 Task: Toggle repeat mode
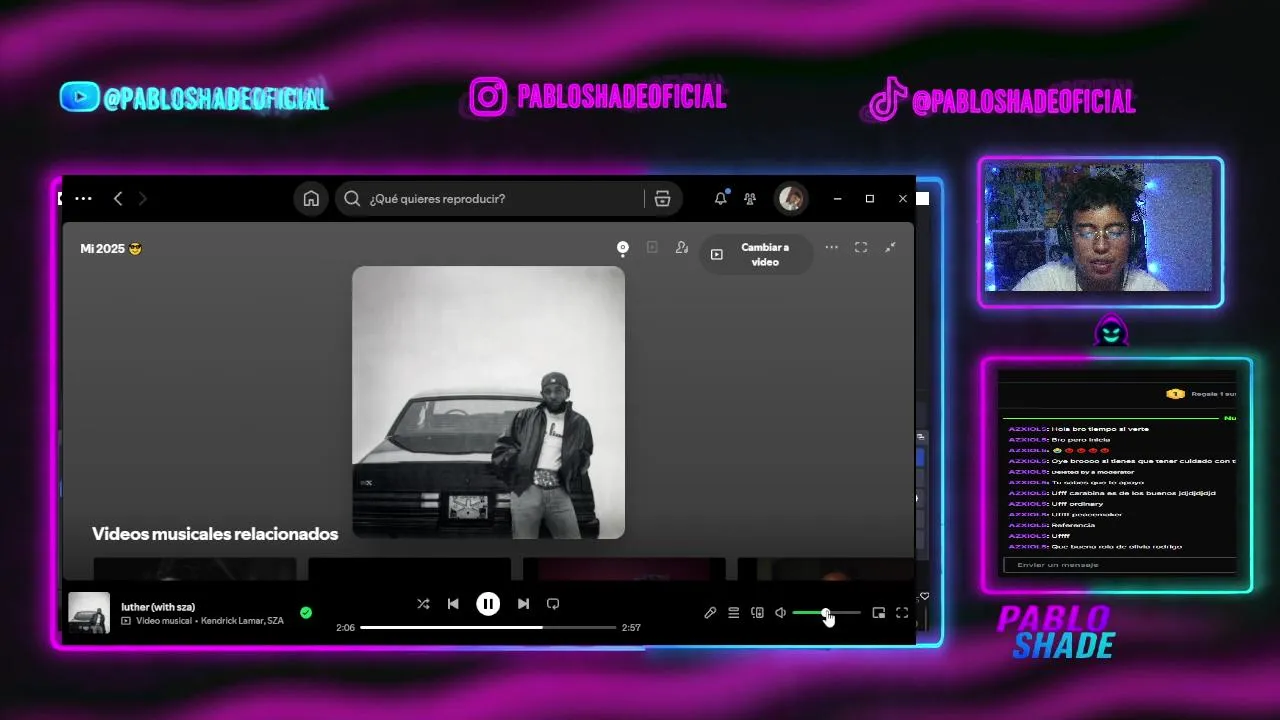click(553, 604)
